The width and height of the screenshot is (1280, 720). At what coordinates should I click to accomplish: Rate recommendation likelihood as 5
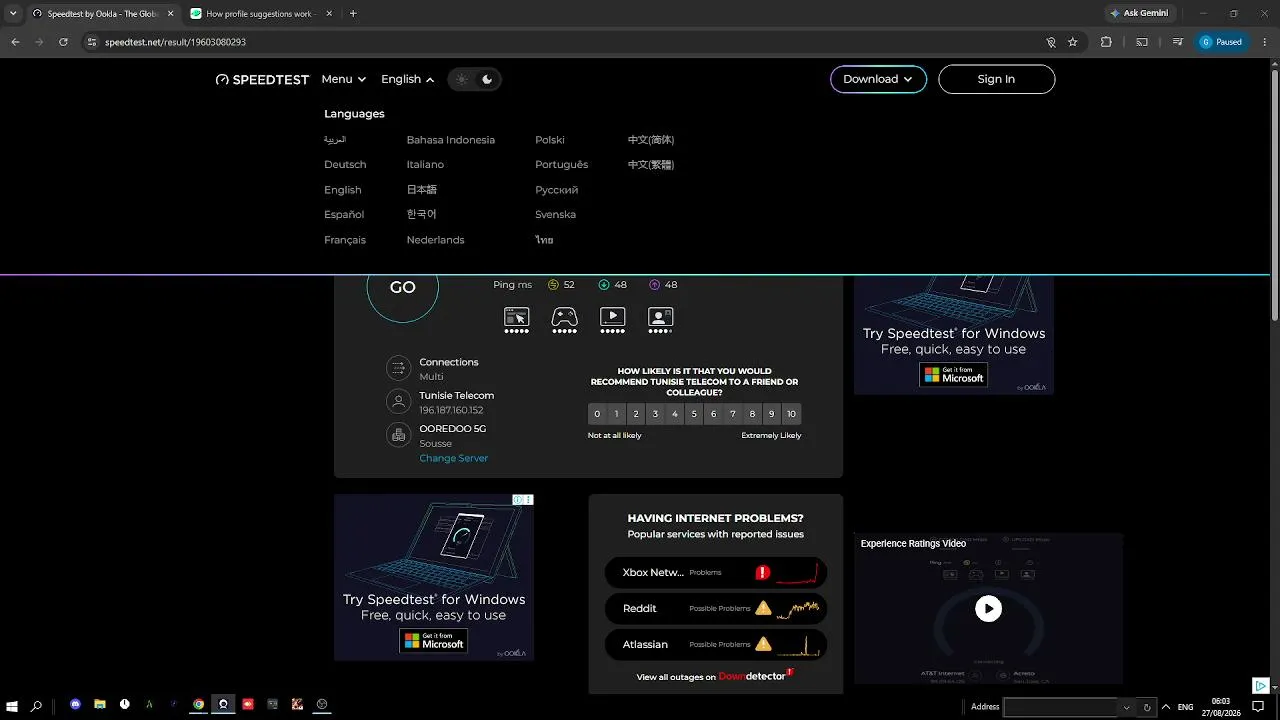(694, 414)
